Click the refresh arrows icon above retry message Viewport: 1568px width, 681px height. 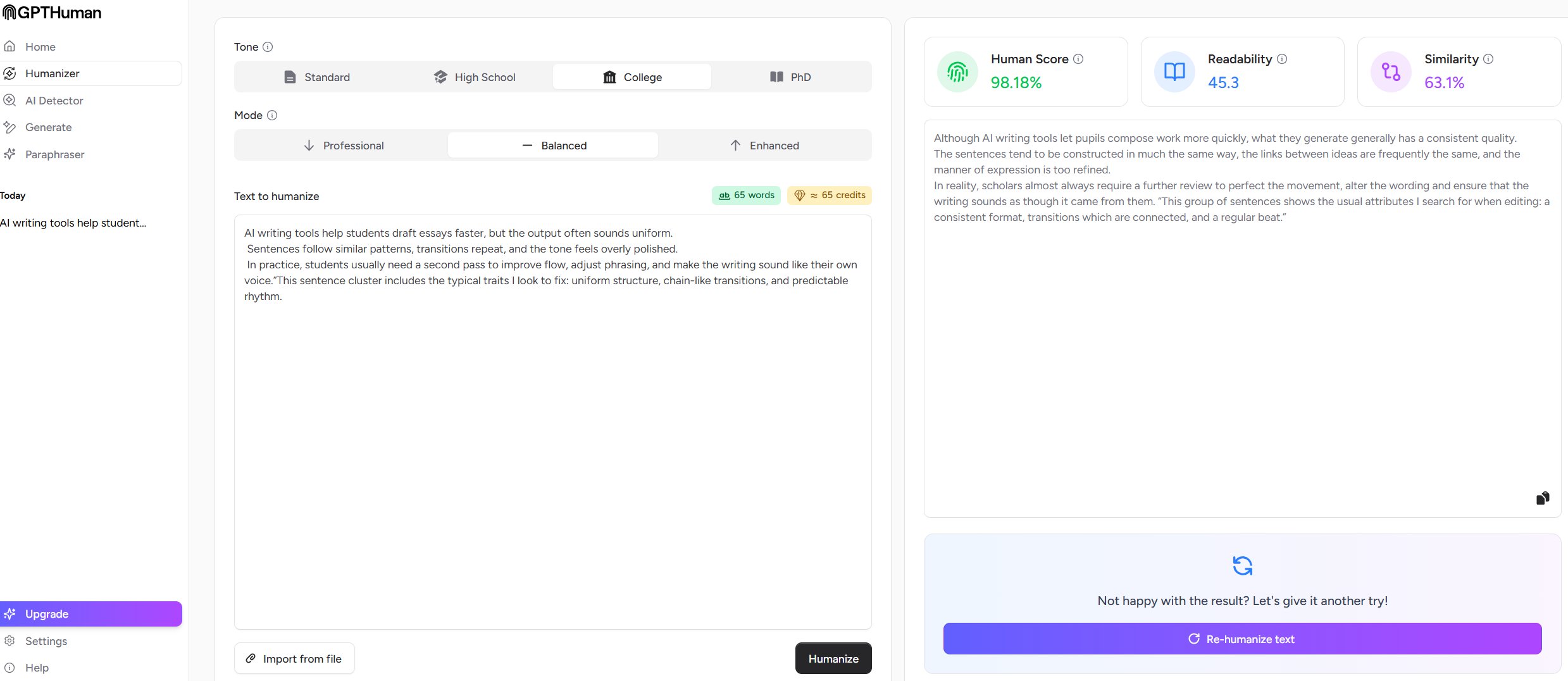[x=1242, y=565]
